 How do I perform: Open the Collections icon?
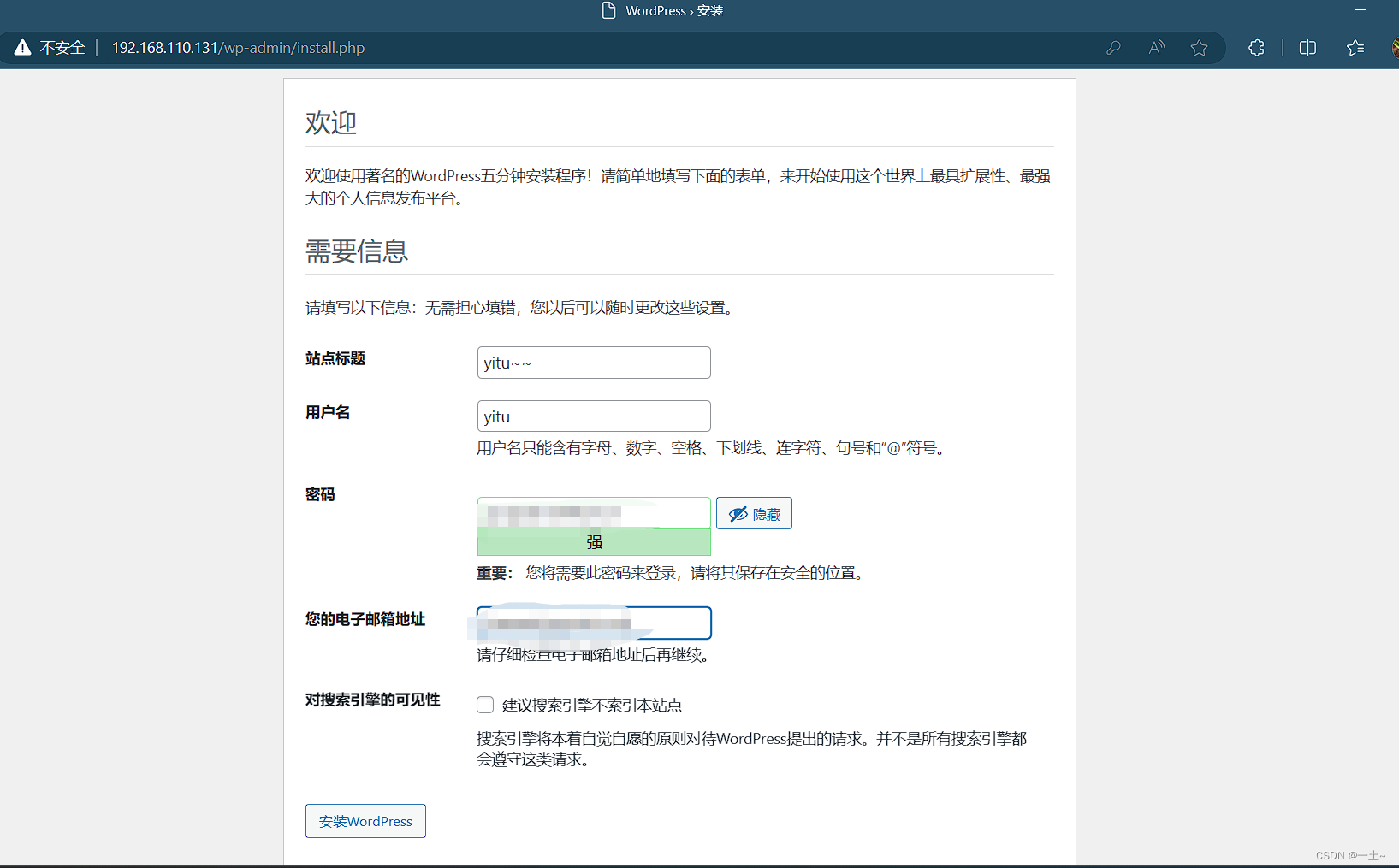[1355, 48]
